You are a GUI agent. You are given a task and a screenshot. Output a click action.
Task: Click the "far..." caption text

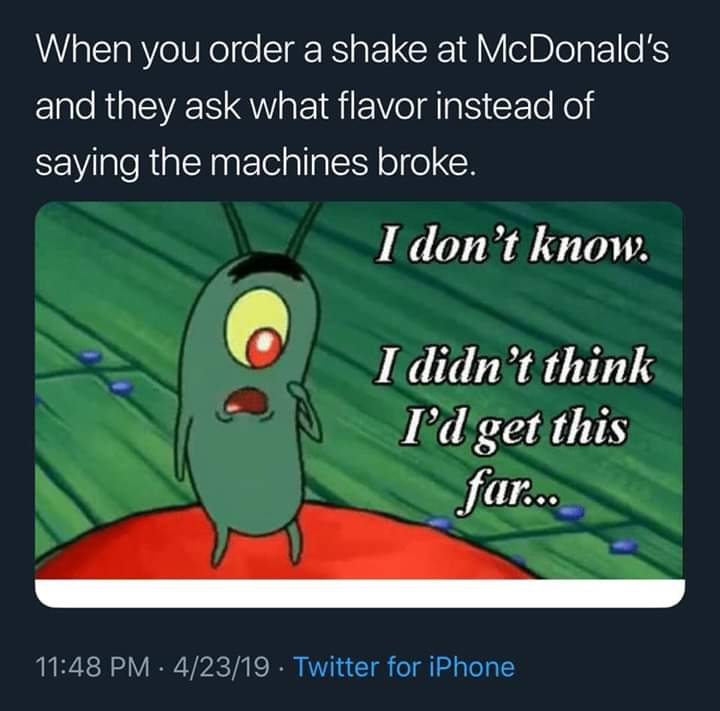coord(507,495)
